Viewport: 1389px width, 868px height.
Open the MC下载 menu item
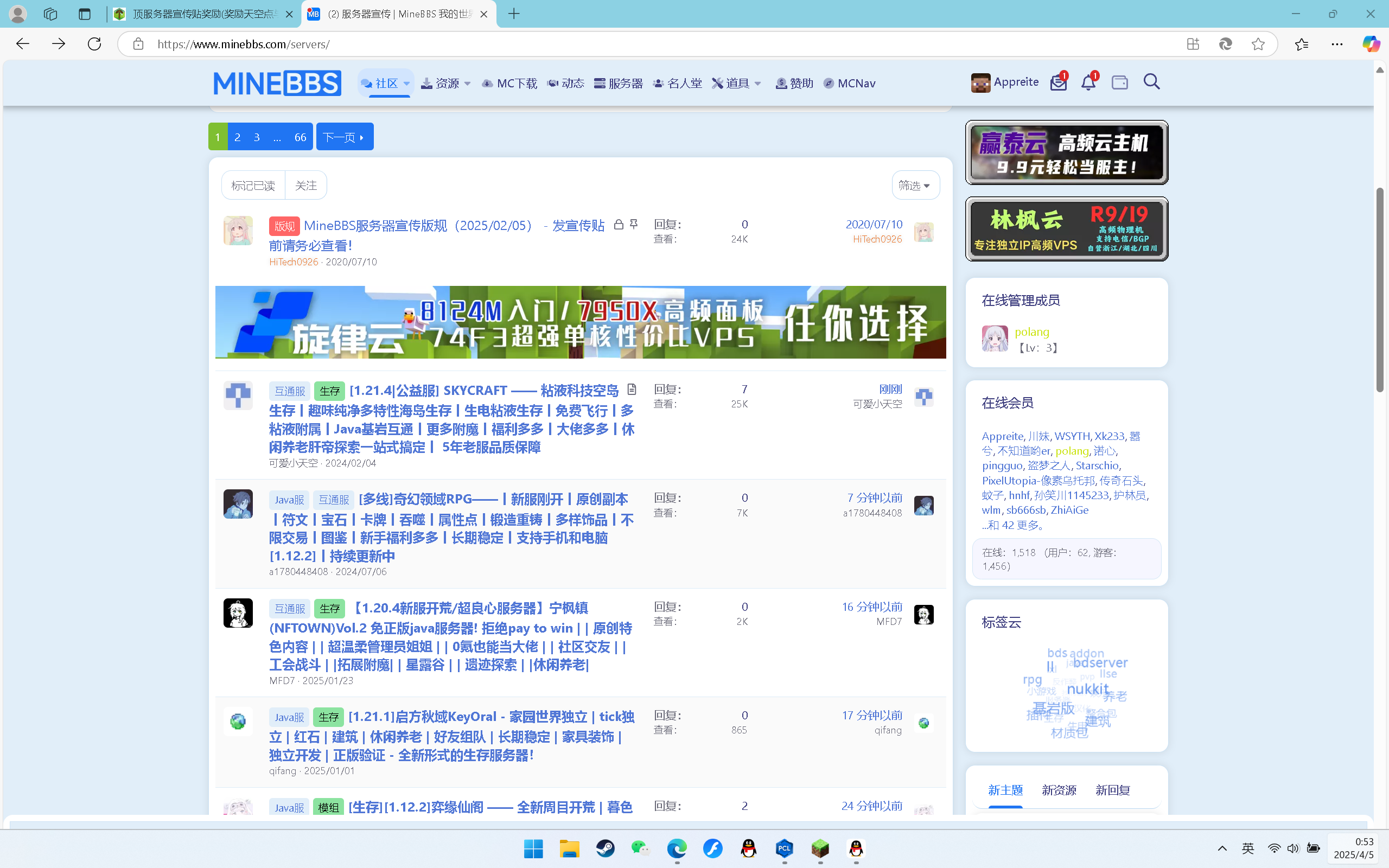tap(509, 84)
